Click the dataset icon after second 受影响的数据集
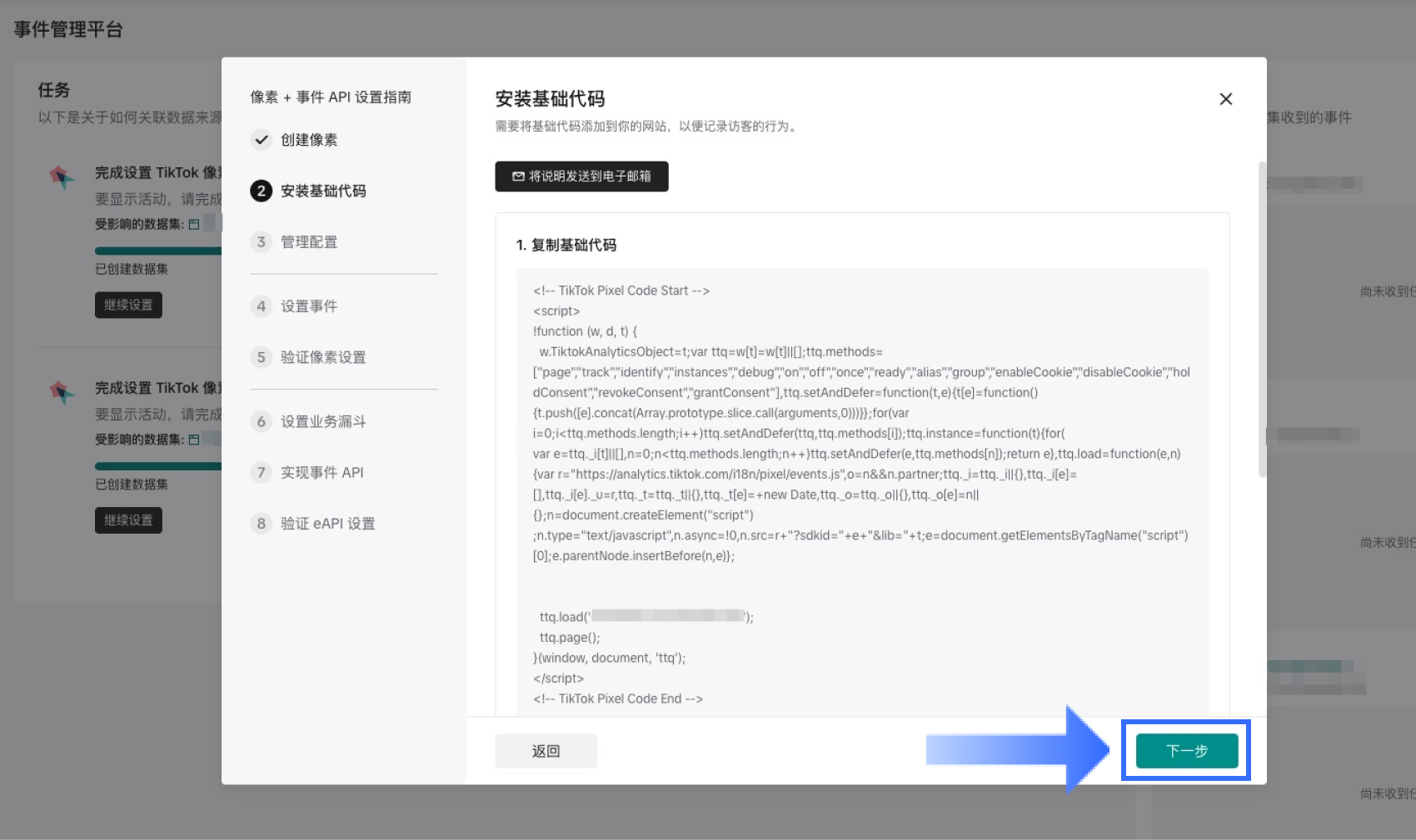The width and height of the screenshot is (1416, 840). coord(194,440)
